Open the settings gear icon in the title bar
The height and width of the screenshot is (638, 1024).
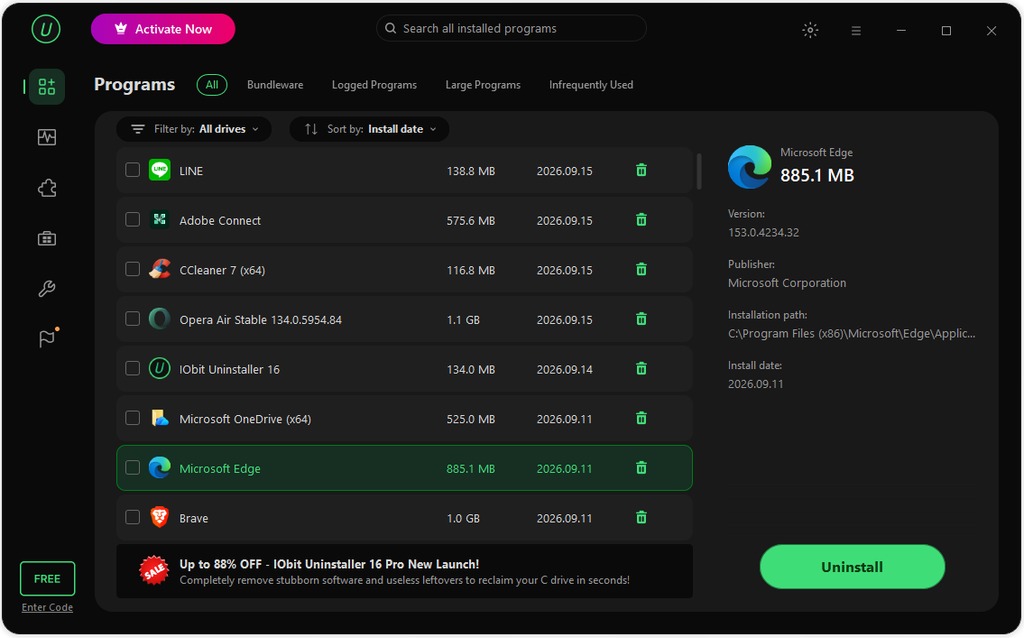pyautogui.click(x=810, y=30)
